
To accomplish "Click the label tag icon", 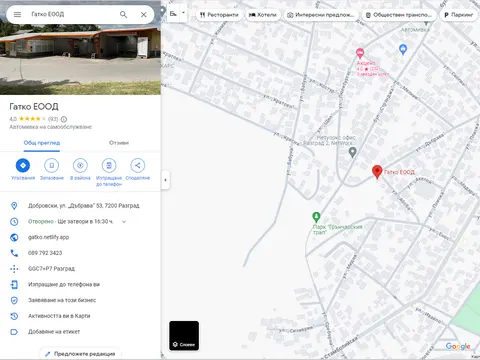I will click(x=14, y=332).
